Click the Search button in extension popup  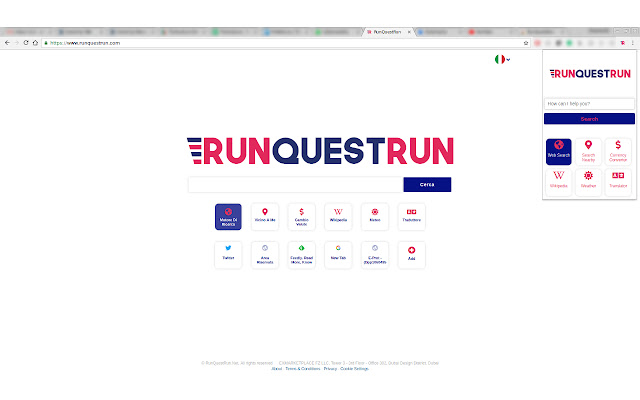coord(589,119)
